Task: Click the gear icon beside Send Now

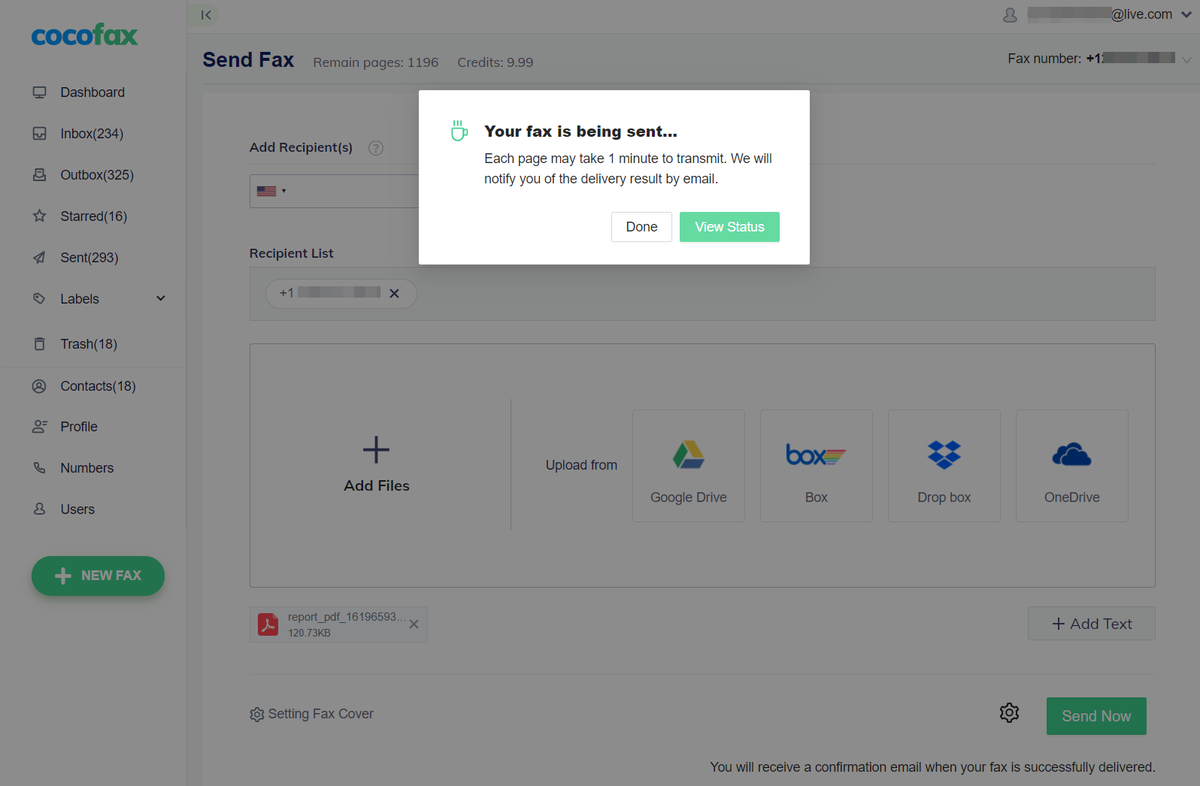Action: 1009,713
